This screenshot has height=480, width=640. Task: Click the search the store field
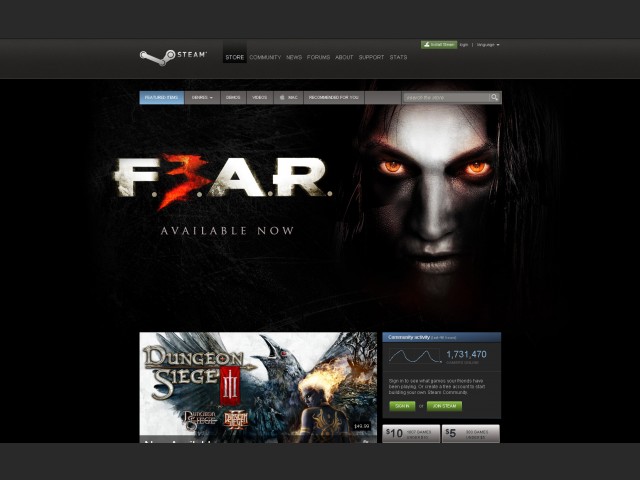tap(446, 98)
